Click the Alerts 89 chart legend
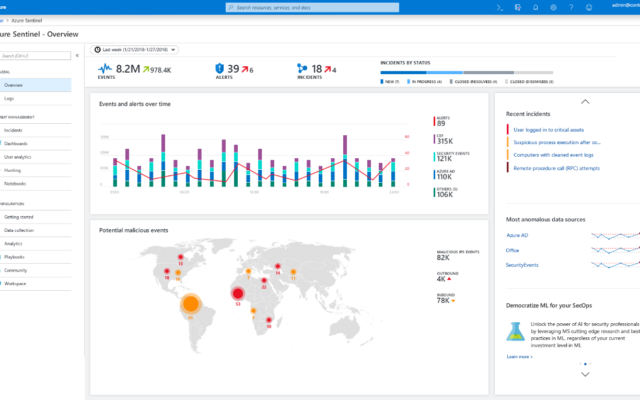The height and width of the screenshot is (400, 640). click(442, 121)
